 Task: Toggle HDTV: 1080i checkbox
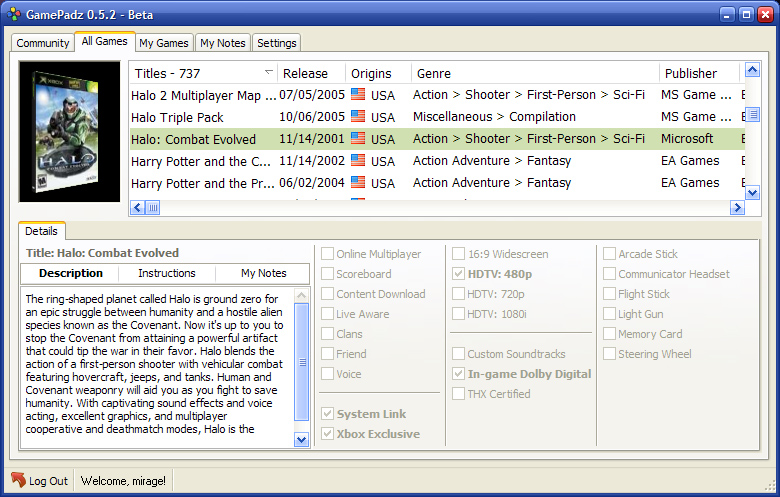[x=459, y=314]
